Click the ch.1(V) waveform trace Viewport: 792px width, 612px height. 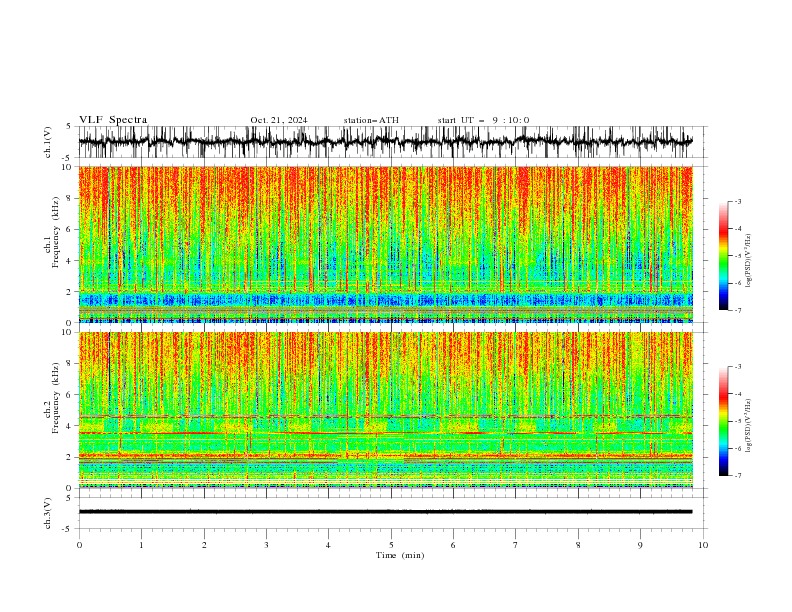pos(385,141)
